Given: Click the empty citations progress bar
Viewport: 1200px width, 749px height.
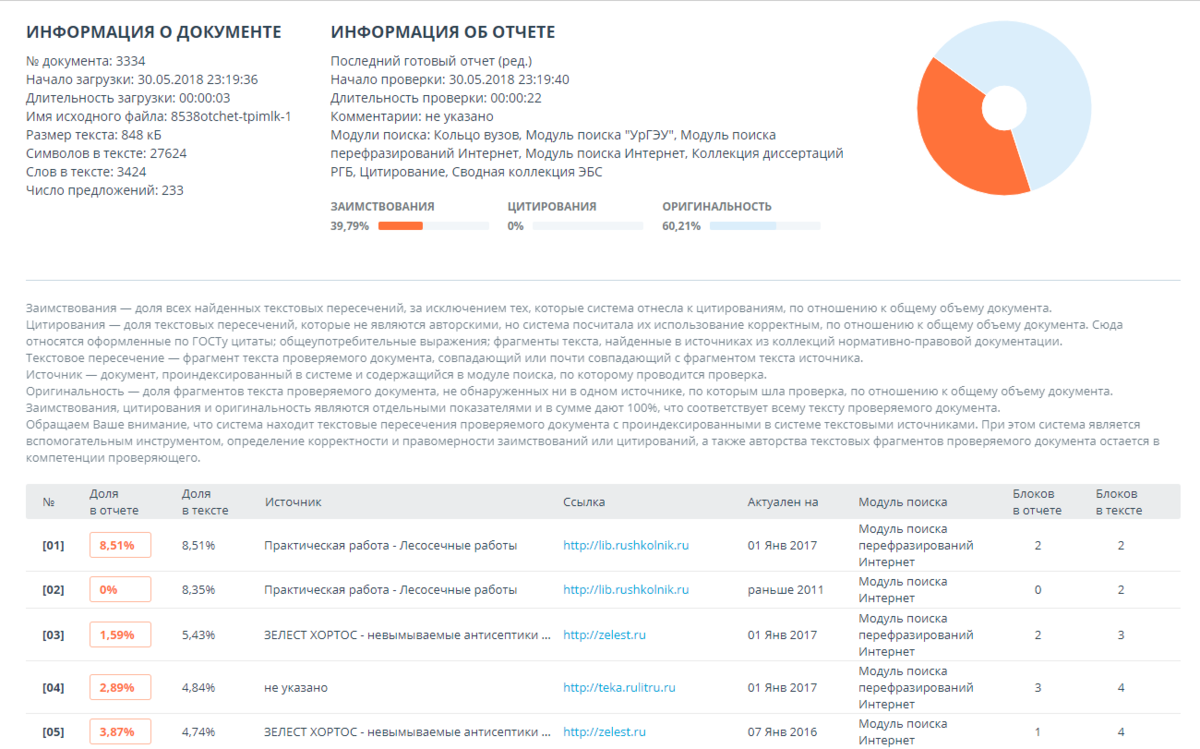Looking at the screenshot, I should pyautogui.click(x=588, y=226).
